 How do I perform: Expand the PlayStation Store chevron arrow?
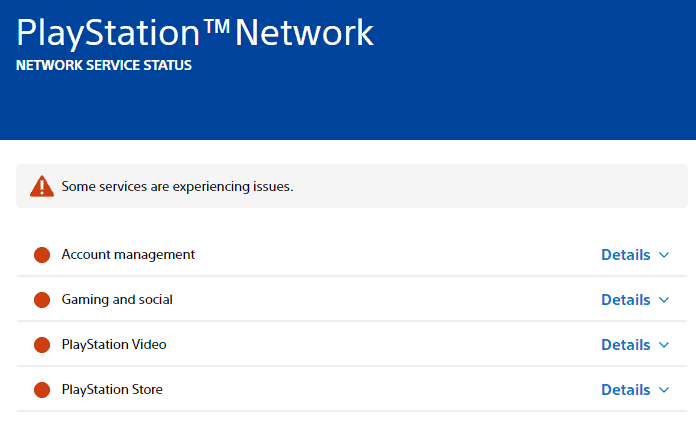click(664, 390)
